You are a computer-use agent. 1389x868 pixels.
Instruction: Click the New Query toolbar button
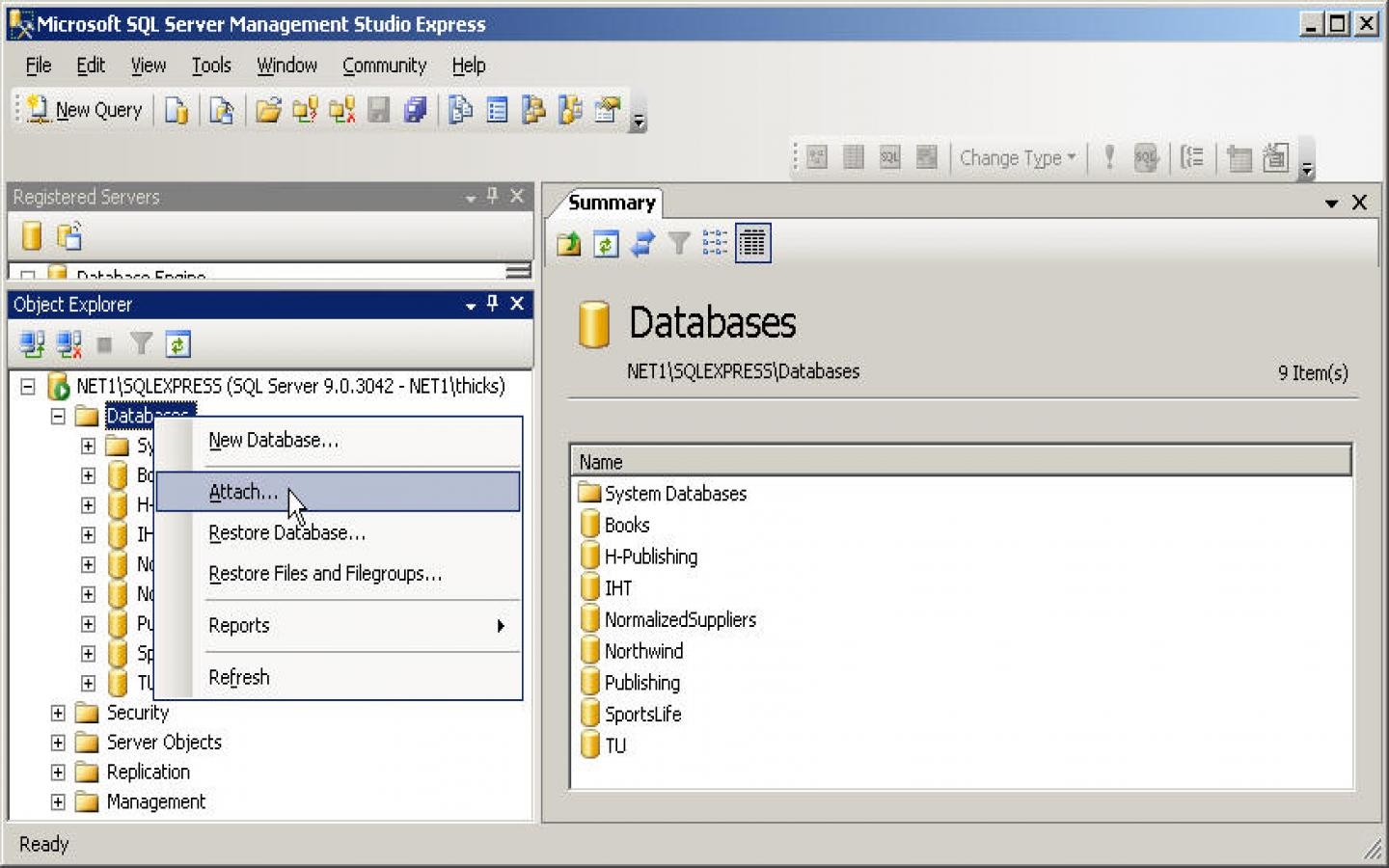point(85,110)
